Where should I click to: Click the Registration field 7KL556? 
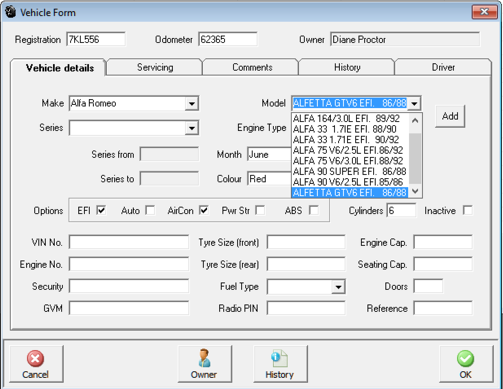point(96,39)
